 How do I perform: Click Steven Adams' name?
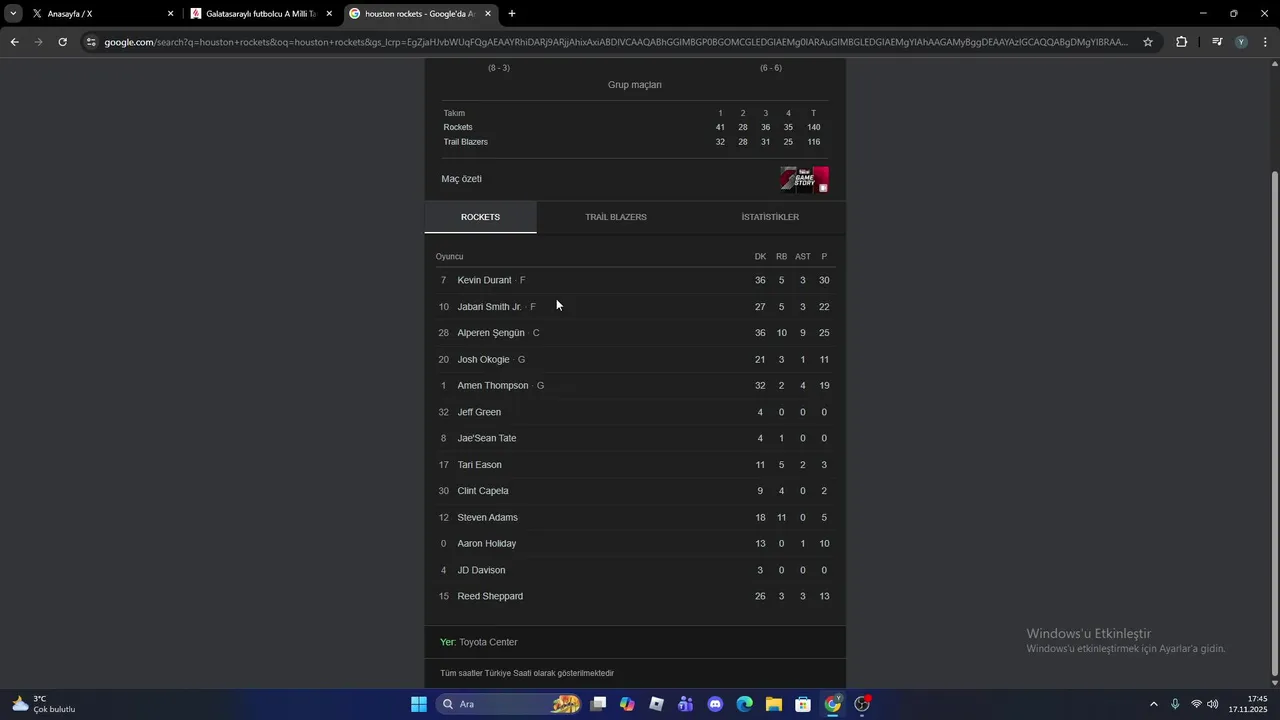tap(487, 518)
